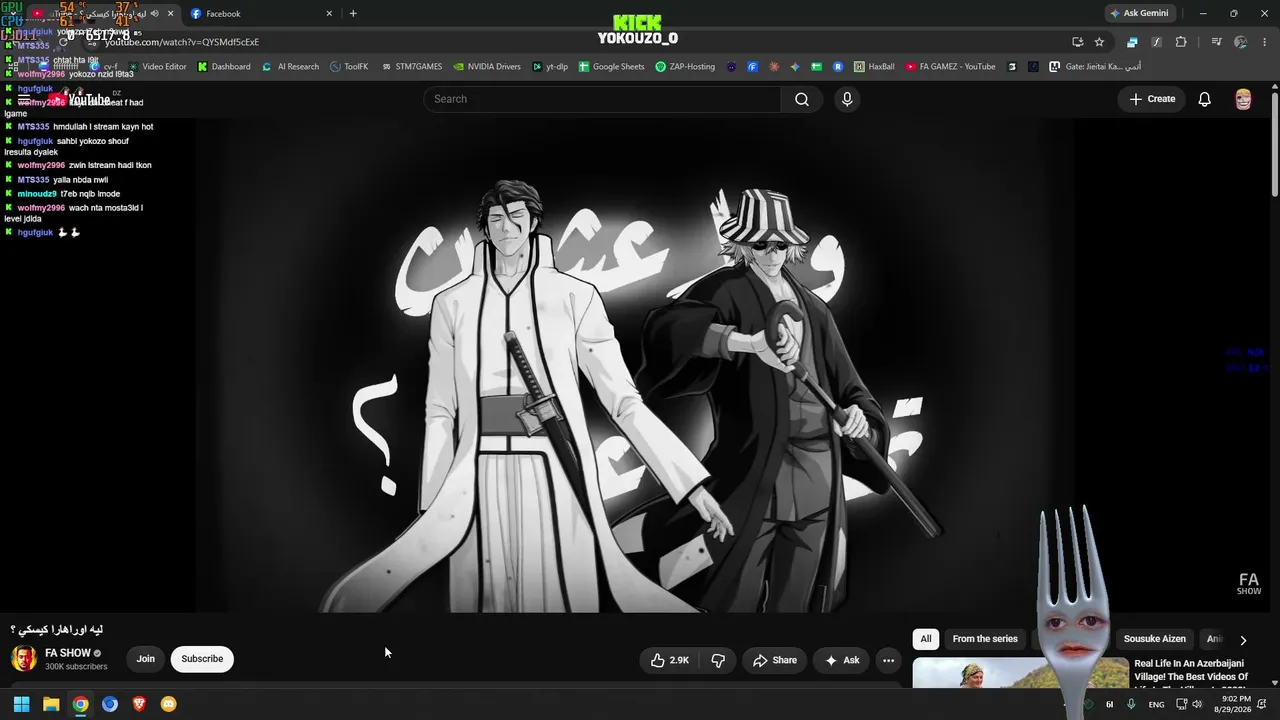Switch input language via ENG in tray

click(1156, 704)
